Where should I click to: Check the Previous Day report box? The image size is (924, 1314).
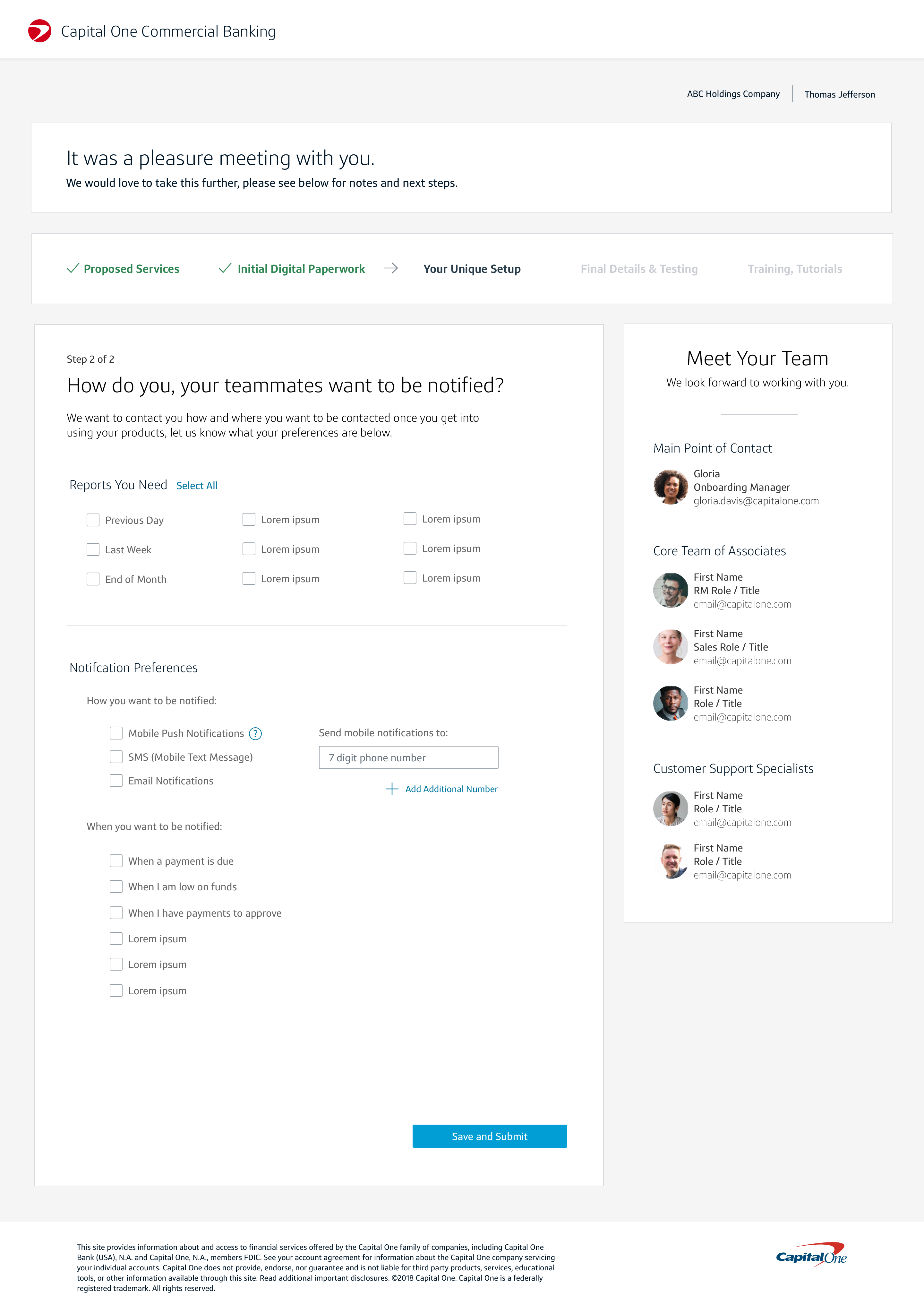tap(93, 520)
